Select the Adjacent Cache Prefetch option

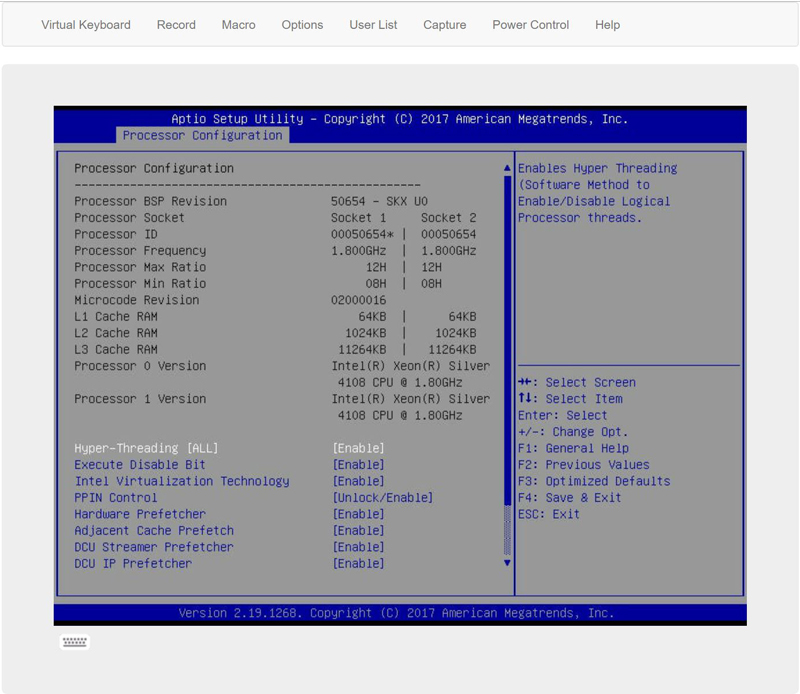tap(154, 531)
